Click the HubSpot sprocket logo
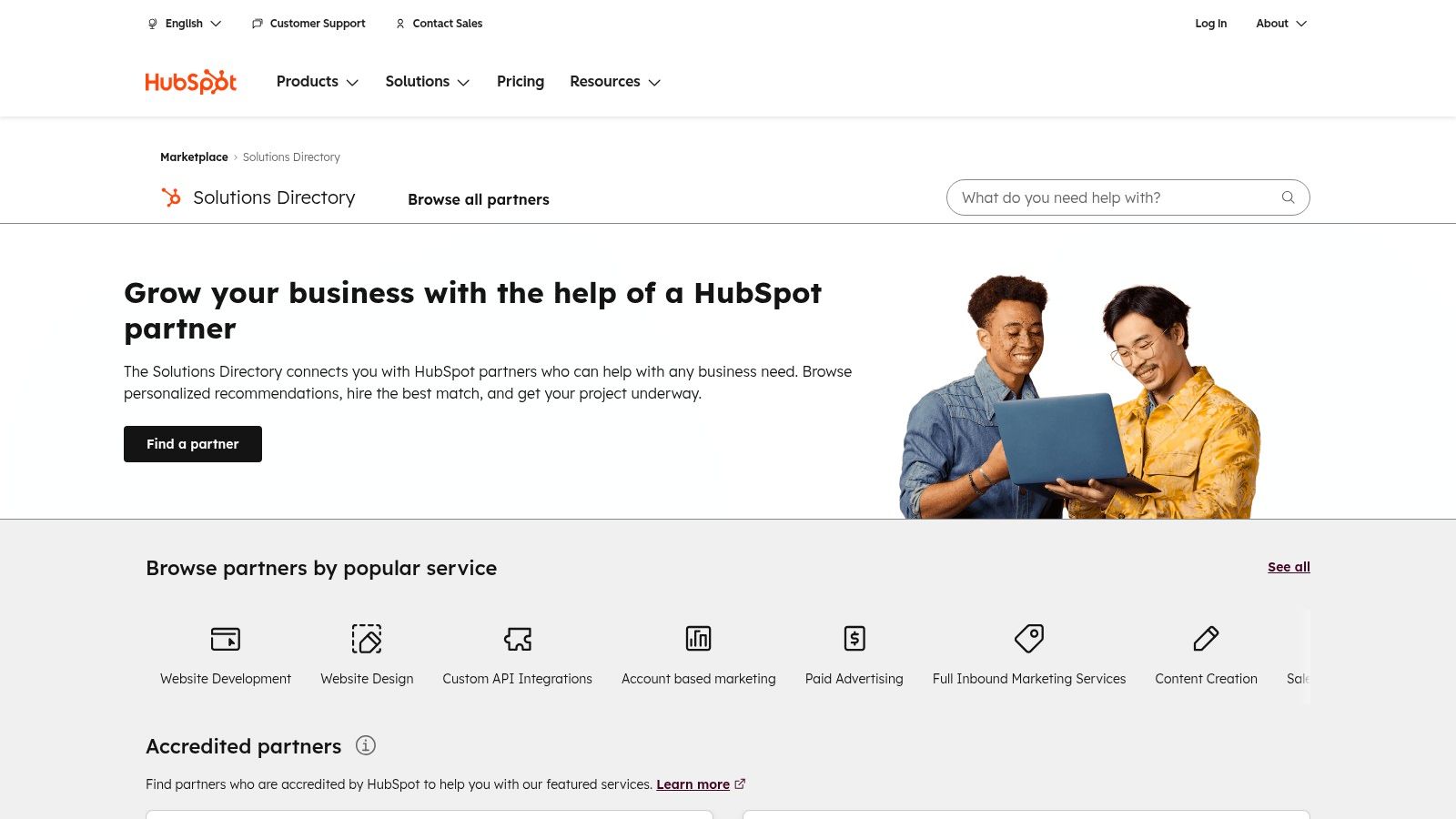Screen dimensions: 1456x819 (190, 81)
